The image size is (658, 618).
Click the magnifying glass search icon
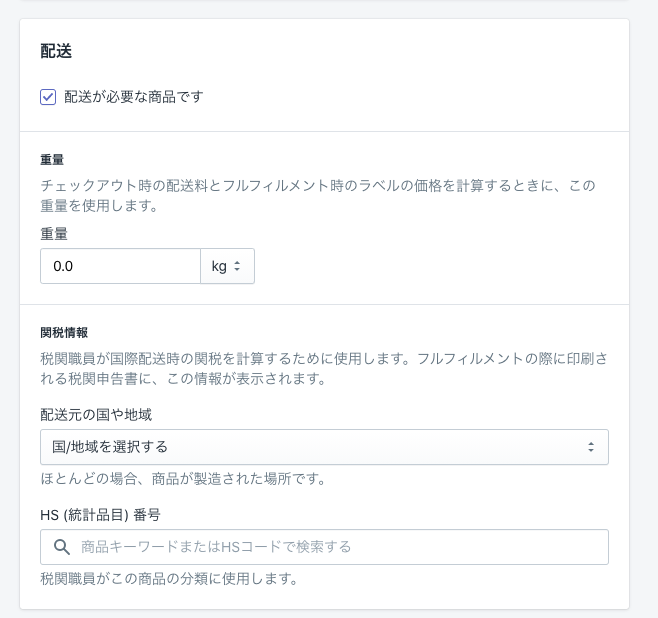coord(61,547)
